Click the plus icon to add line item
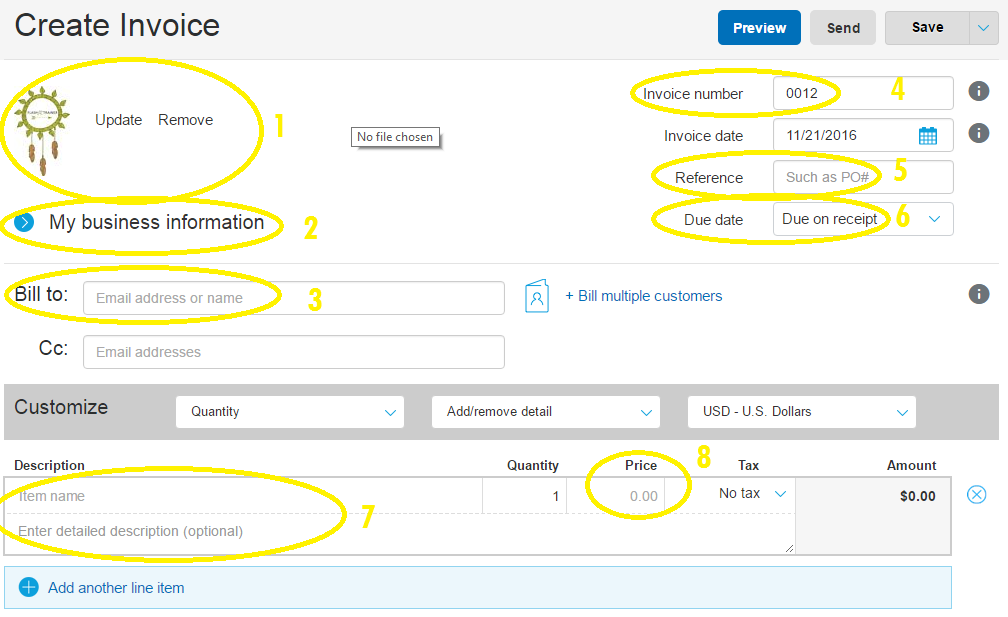1008x617 pixels. [x=28, y=587]
